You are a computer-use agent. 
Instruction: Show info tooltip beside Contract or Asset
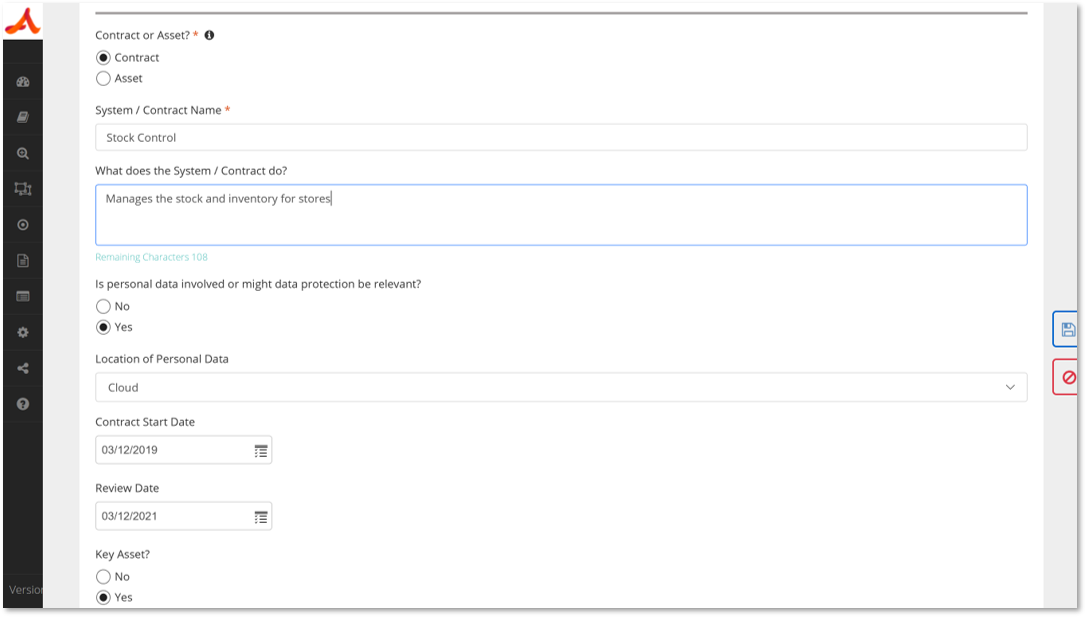209,35
